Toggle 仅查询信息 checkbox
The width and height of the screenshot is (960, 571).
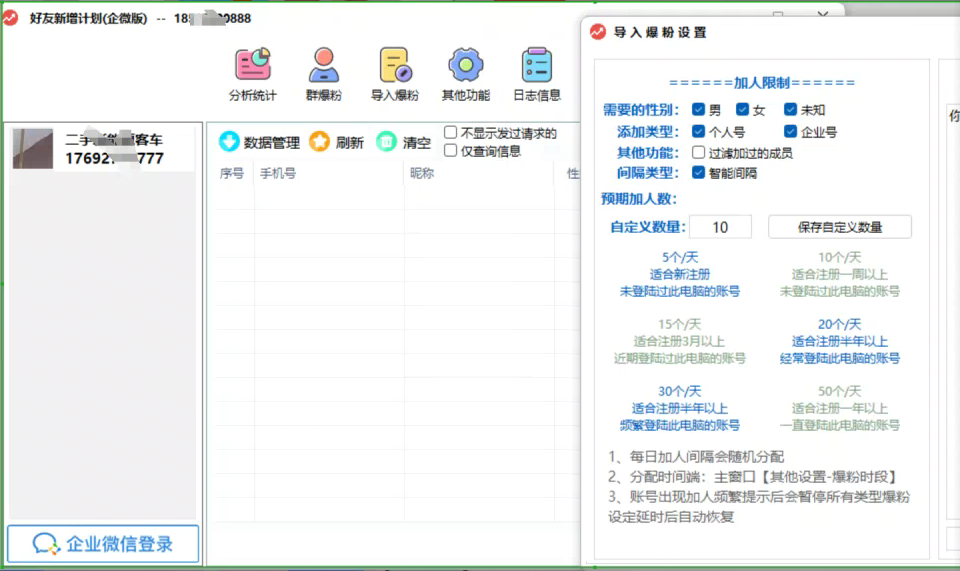[451, 150]
